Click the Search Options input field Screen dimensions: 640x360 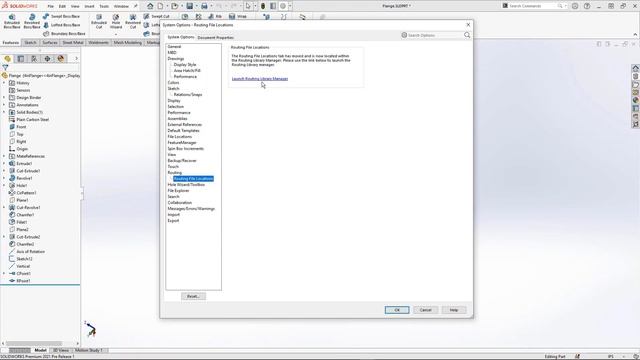pyautogui.click(x=434, y=36)
